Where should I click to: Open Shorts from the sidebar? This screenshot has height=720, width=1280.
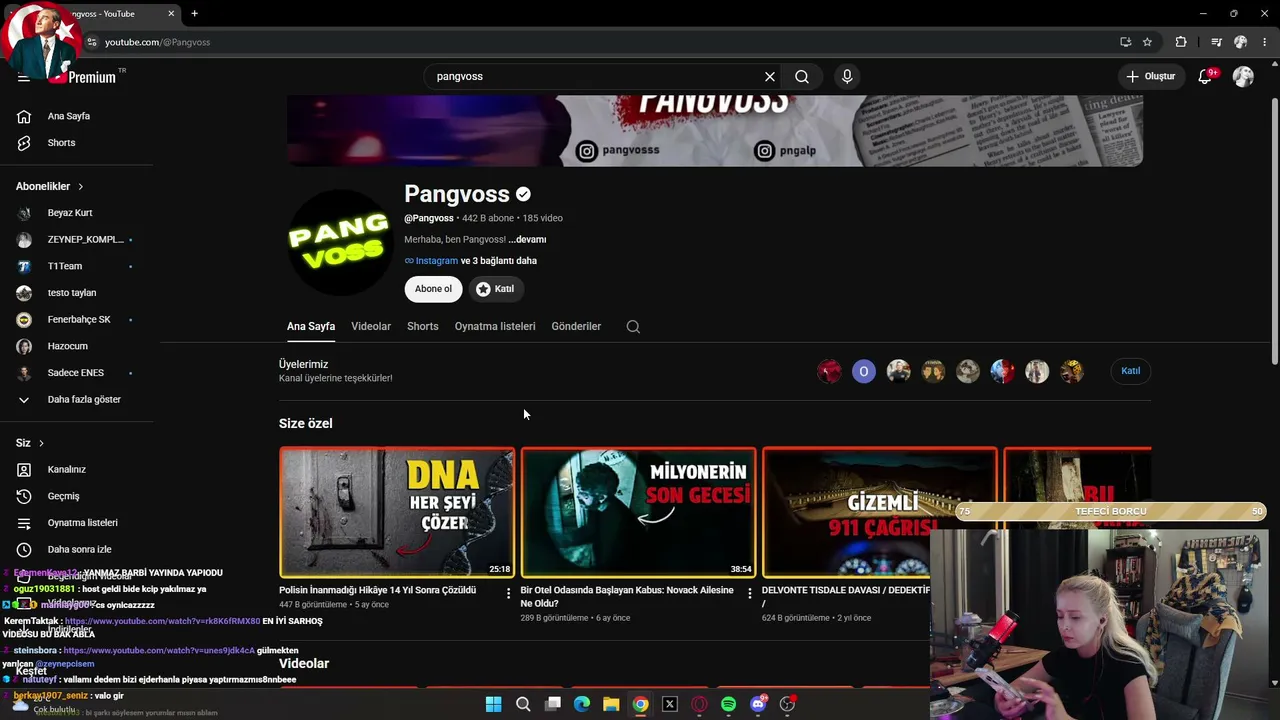pyautogui.click(x=61, y=143)
